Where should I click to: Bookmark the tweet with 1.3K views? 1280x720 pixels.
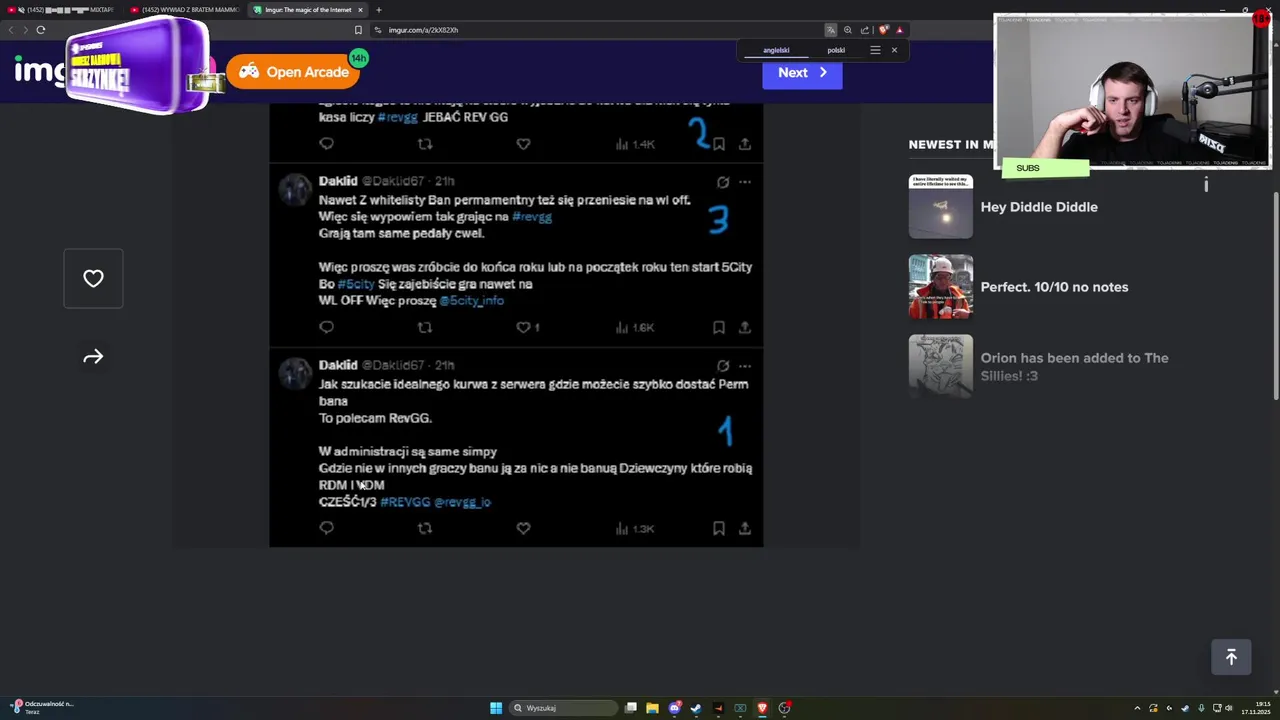718,528
